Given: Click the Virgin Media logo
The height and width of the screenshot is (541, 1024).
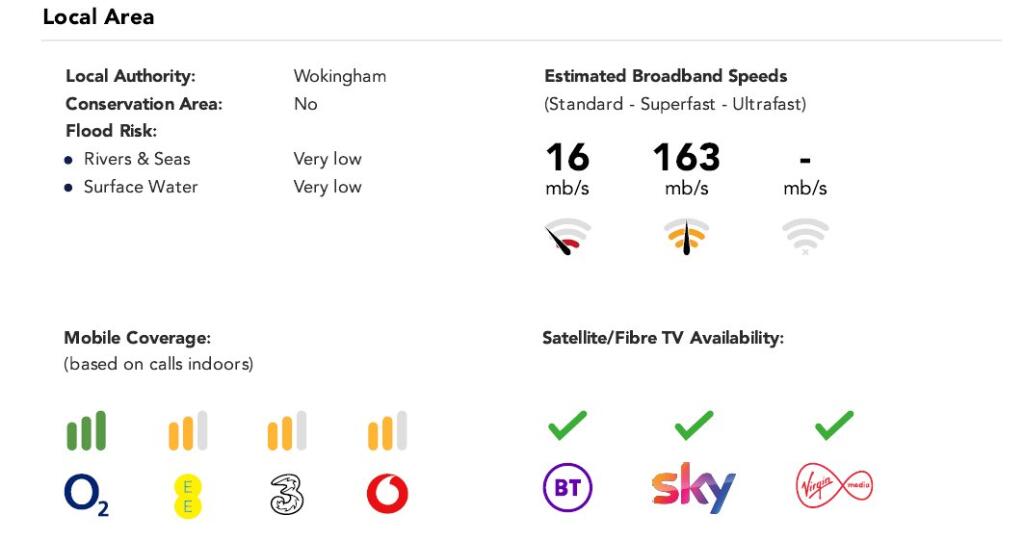Looking at the screenshot, I should point(834,487).
